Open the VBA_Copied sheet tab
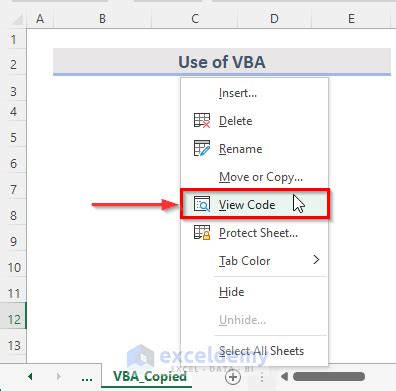This screenshot has height=391, width=396. [150, 377]
